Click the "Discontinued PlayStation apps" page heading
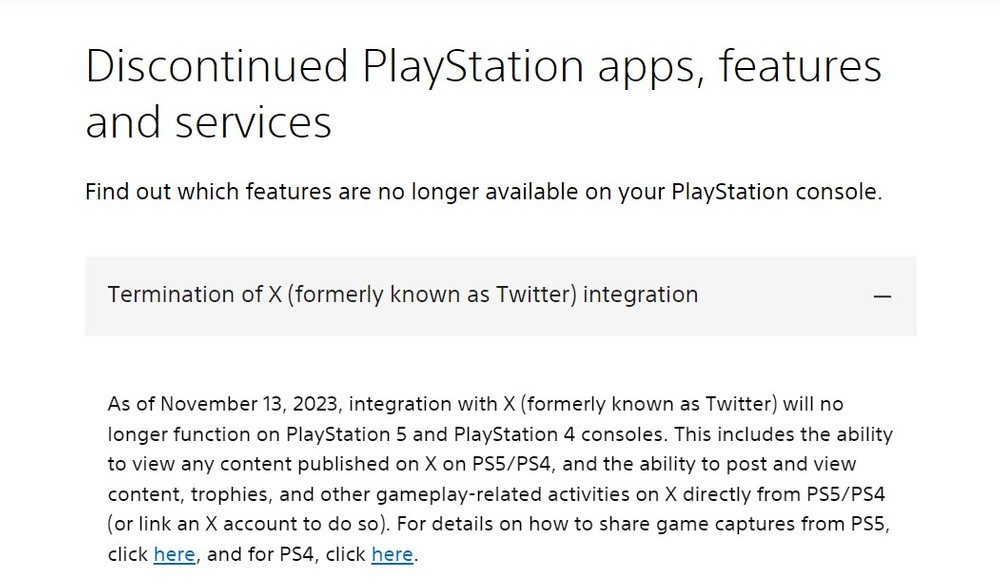Viewport: 1000px width, 588px height. click(x=483, y=67)
